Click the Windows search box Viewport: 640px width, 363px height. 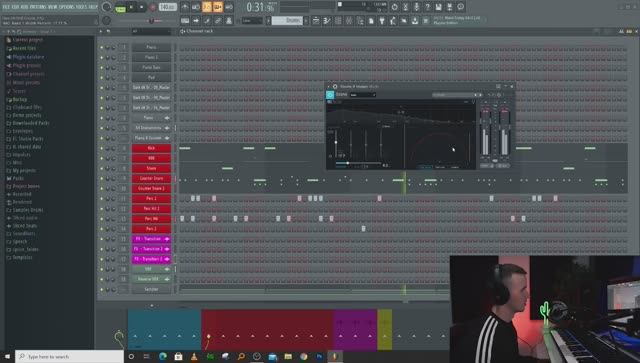[69, 356]
